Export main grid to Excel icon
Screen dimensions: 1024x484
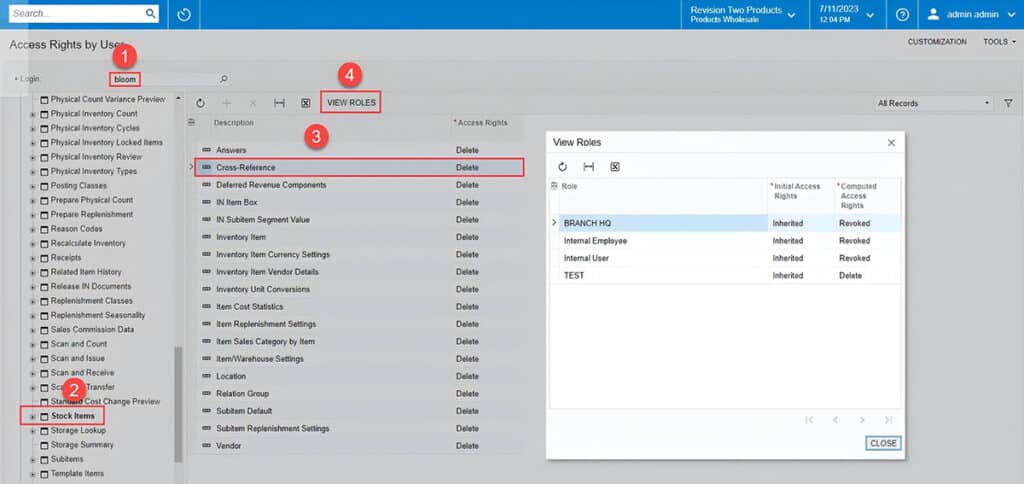[x=305, y=103]
